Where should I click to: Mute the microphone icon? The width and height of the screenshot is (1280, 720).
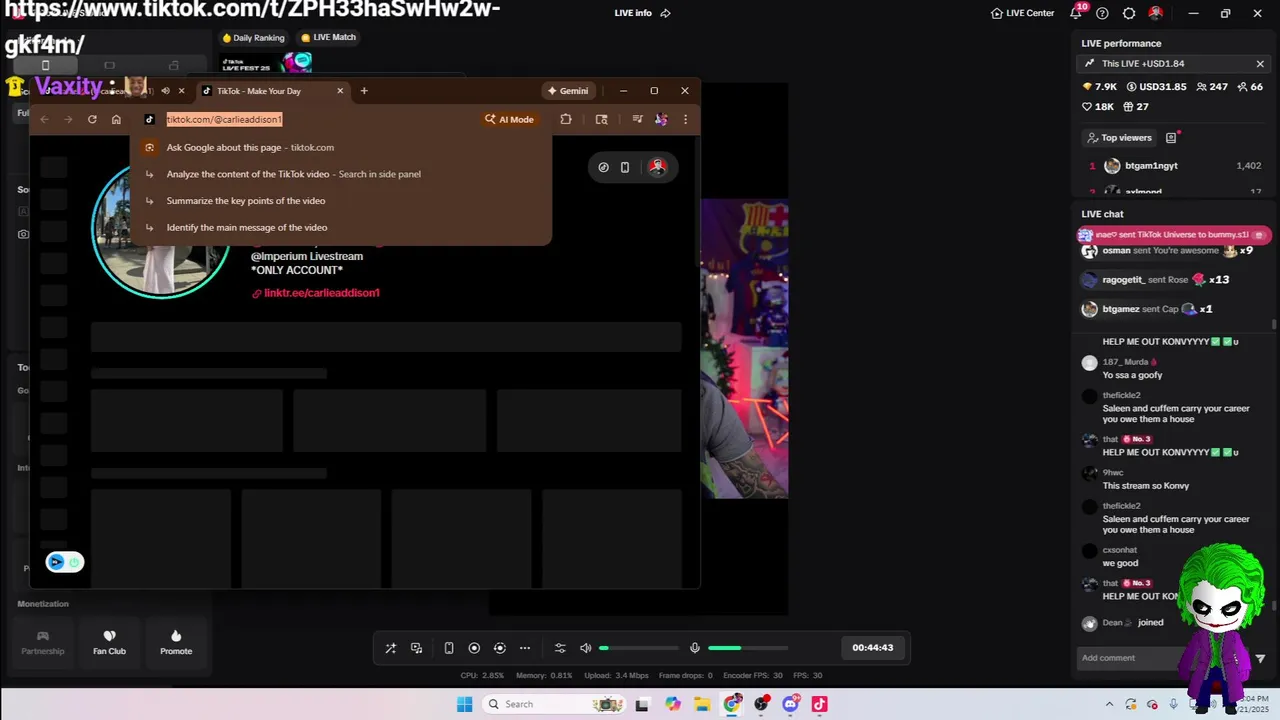(695, 648)
